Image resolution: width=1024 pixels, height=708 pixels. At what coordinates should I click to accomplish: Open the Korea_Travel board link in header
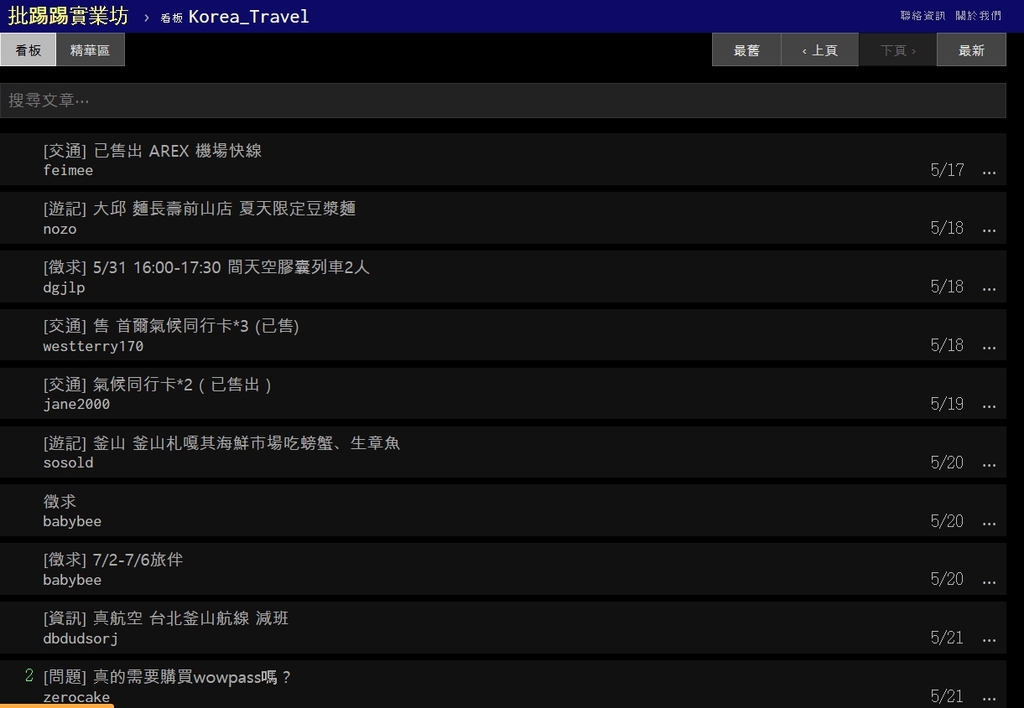point(234,16)
